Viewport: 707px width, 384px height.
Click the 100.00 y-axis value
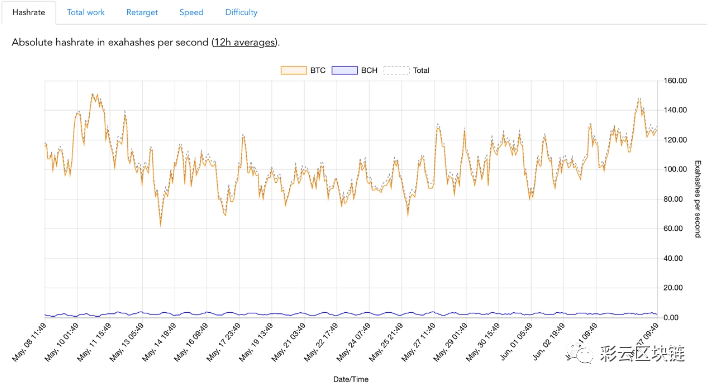tap(675, 169)
